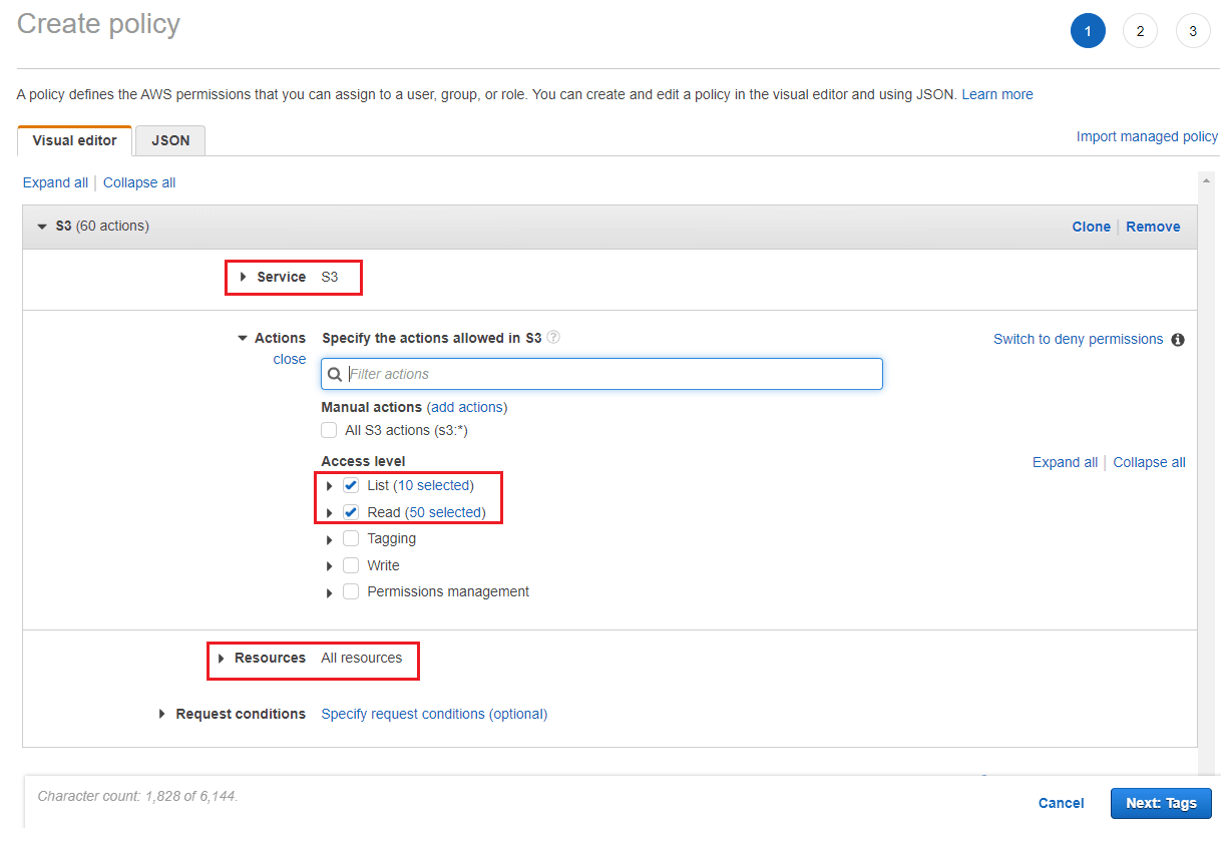Click Expand all beside Access level
Screen dimensions: 1221x842
(1065, 462)
